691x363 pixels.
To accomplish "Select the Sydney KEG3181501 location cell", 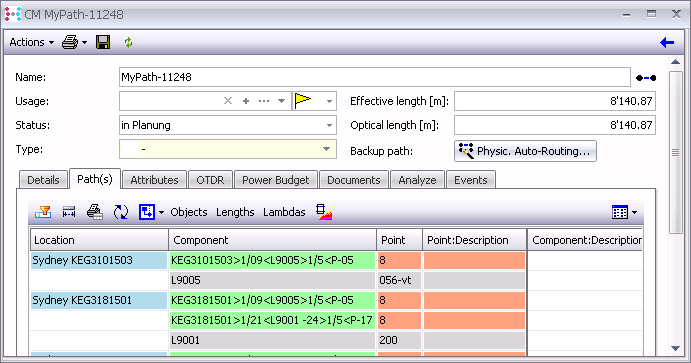I will [x=99, y=300].
